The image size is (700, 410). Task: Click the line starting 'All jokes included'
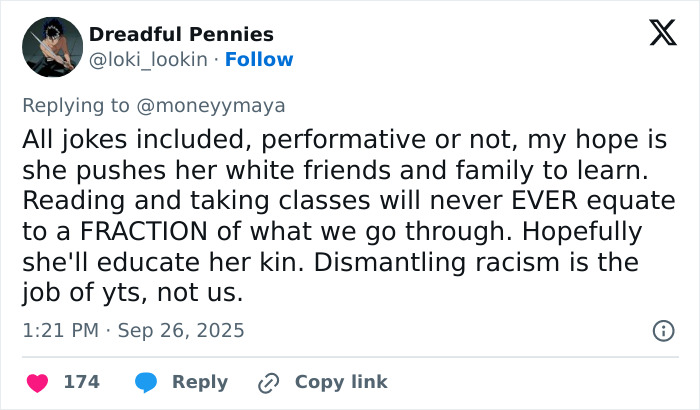345,140
